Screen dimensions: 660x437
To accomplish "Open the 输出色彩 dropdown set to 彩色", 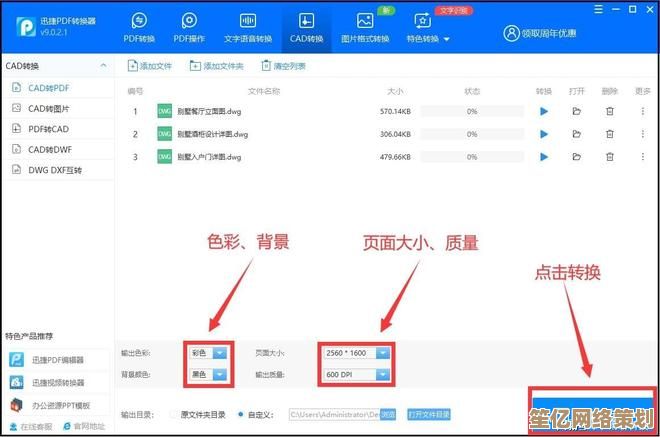I will tap(220, 353).
